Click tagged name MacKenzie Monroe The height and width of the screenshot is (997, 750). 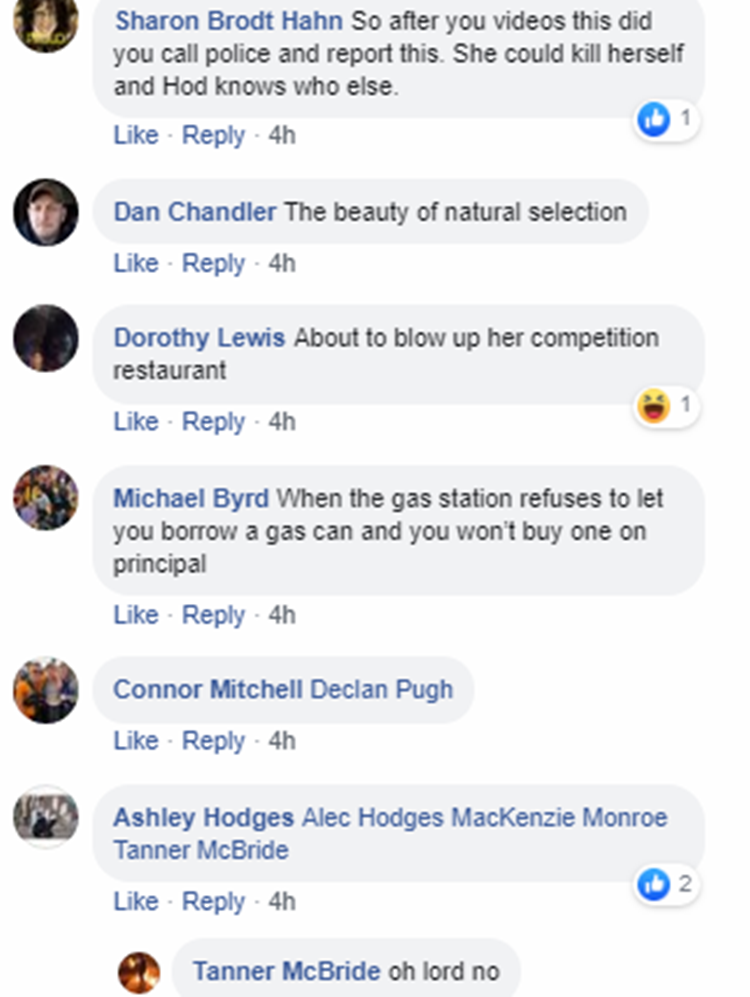pyautogui.click(x=559, y=818)
